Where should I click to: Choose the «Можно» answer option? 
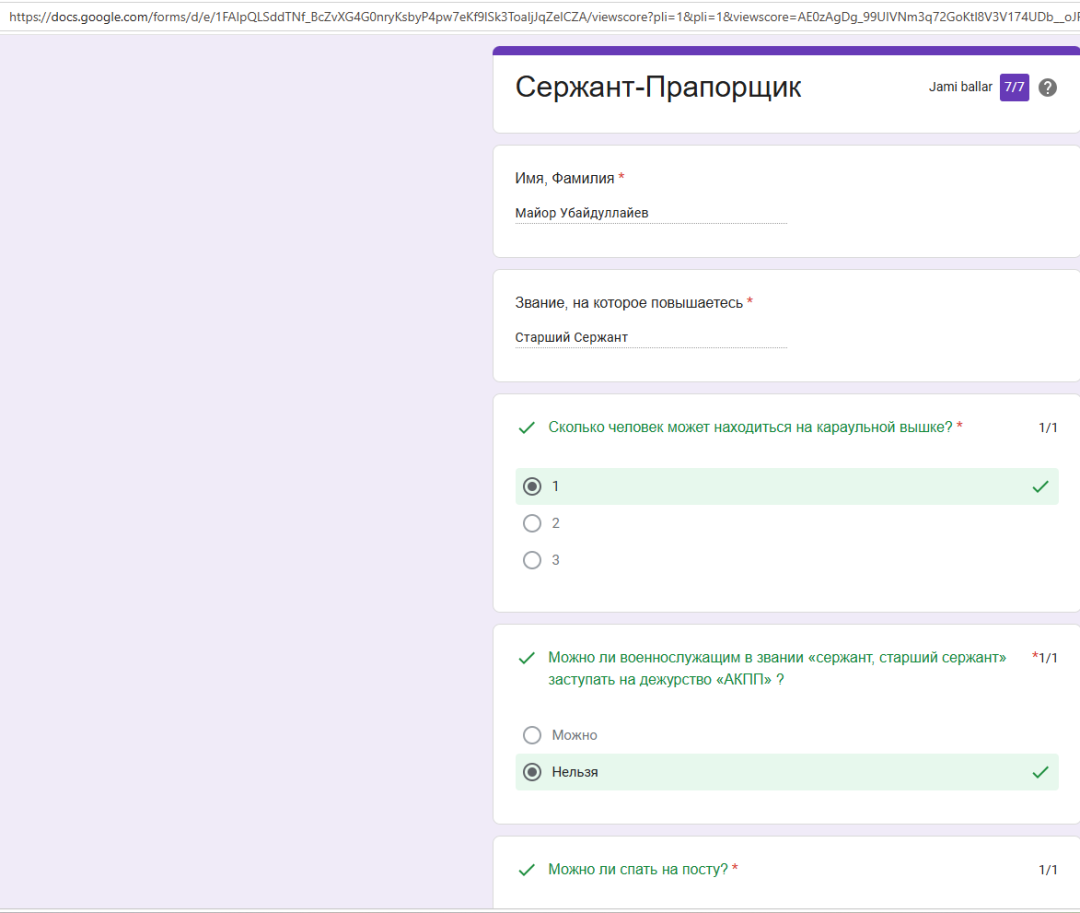click(x=532, y=734)
